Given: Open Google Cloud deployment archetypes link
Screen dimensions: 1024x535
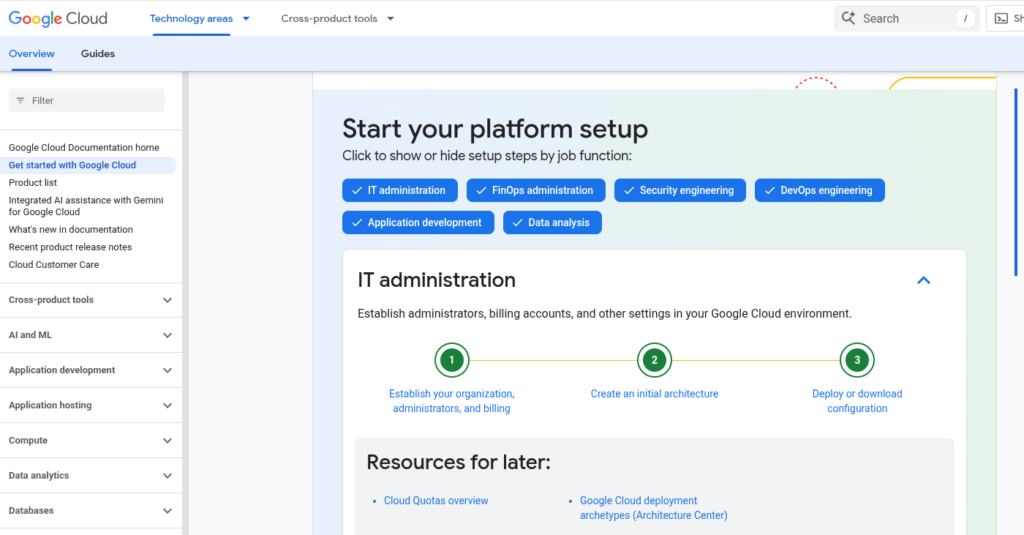Looking at the screenshot, I should click(653, 508).
